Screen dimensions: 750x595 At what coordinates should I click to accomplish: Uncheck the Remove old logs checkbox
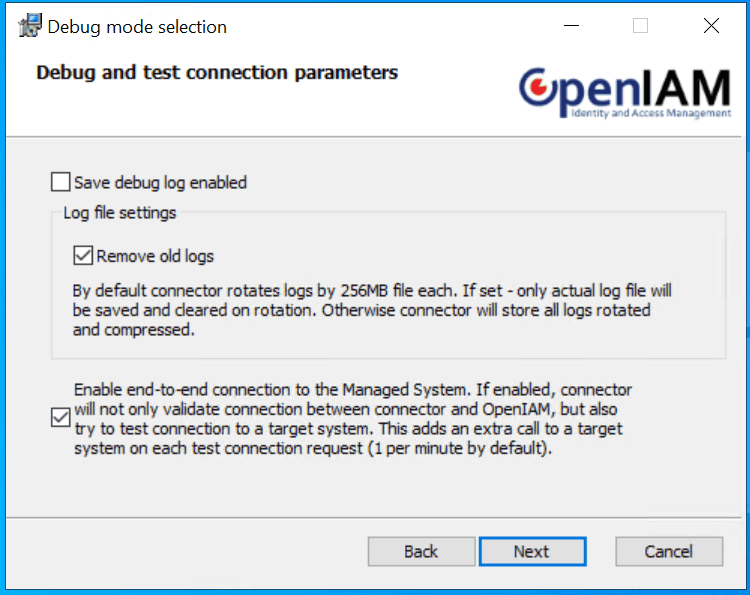tap(83, 256)
